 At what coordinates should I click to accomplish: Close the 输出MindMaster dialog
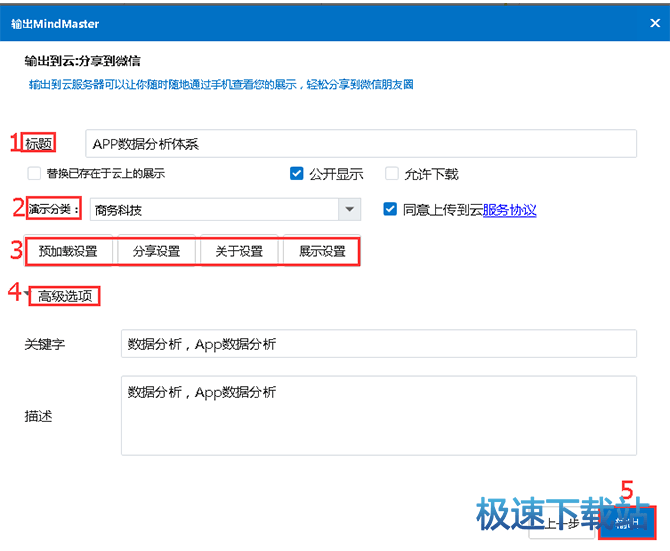click(x=655, y=23)
